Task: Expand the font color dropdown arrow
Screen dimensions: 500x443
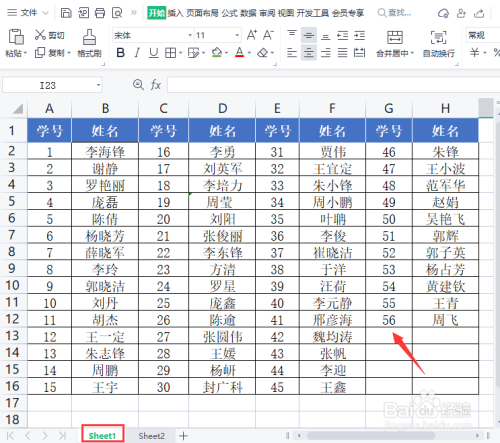Action: (x=249, y=53)
